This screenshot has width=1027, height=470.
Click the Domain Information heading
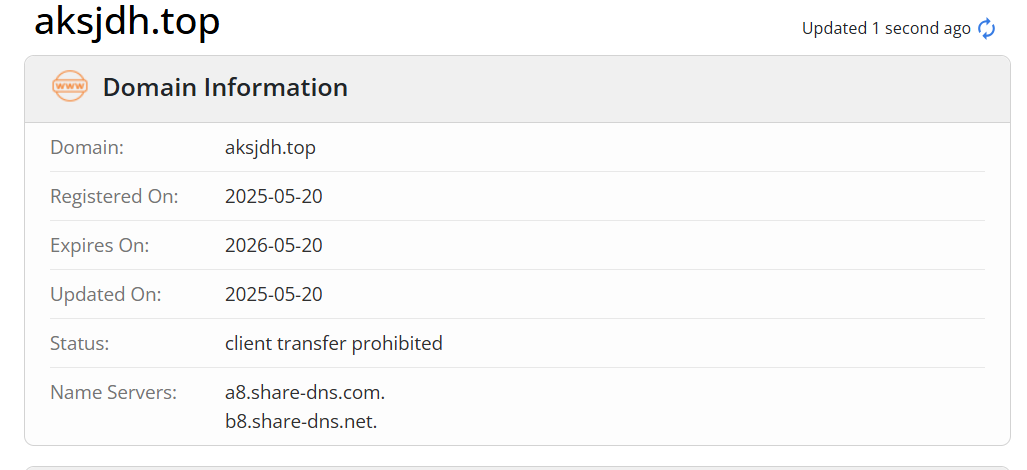click(225, 87)
